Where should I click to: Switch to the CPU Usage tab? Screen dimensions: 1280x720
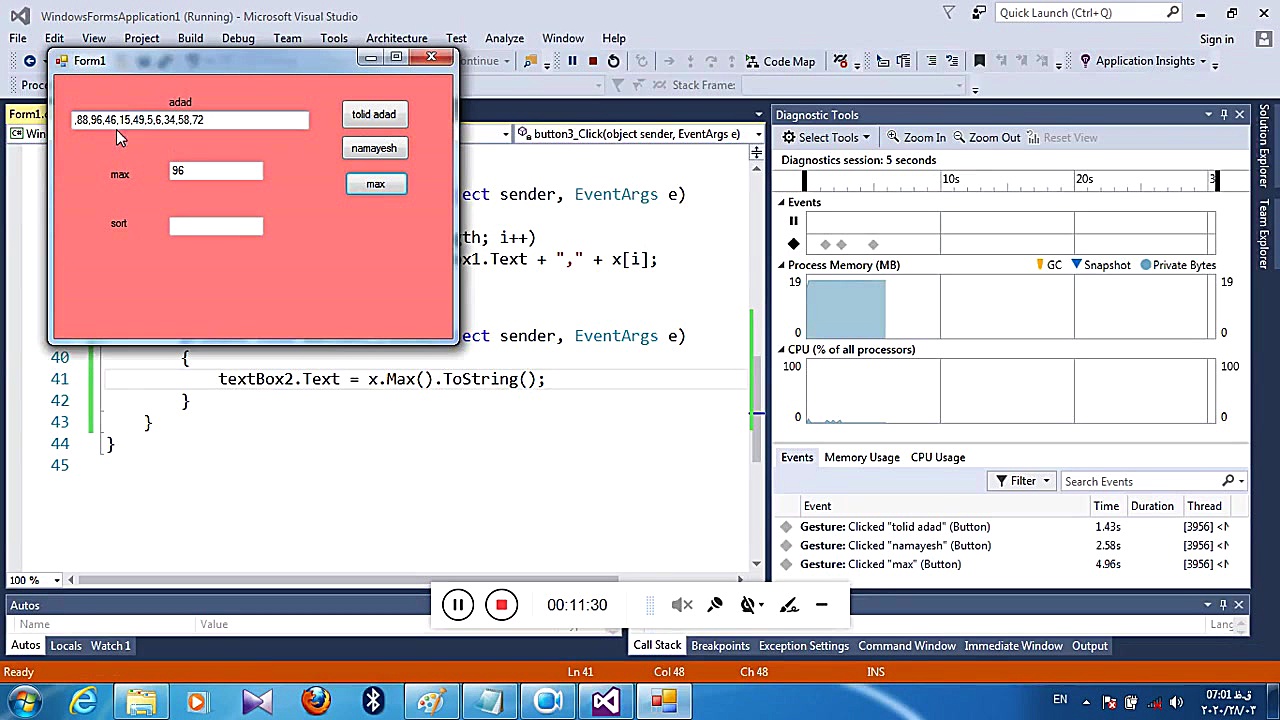tap(938, 458)
